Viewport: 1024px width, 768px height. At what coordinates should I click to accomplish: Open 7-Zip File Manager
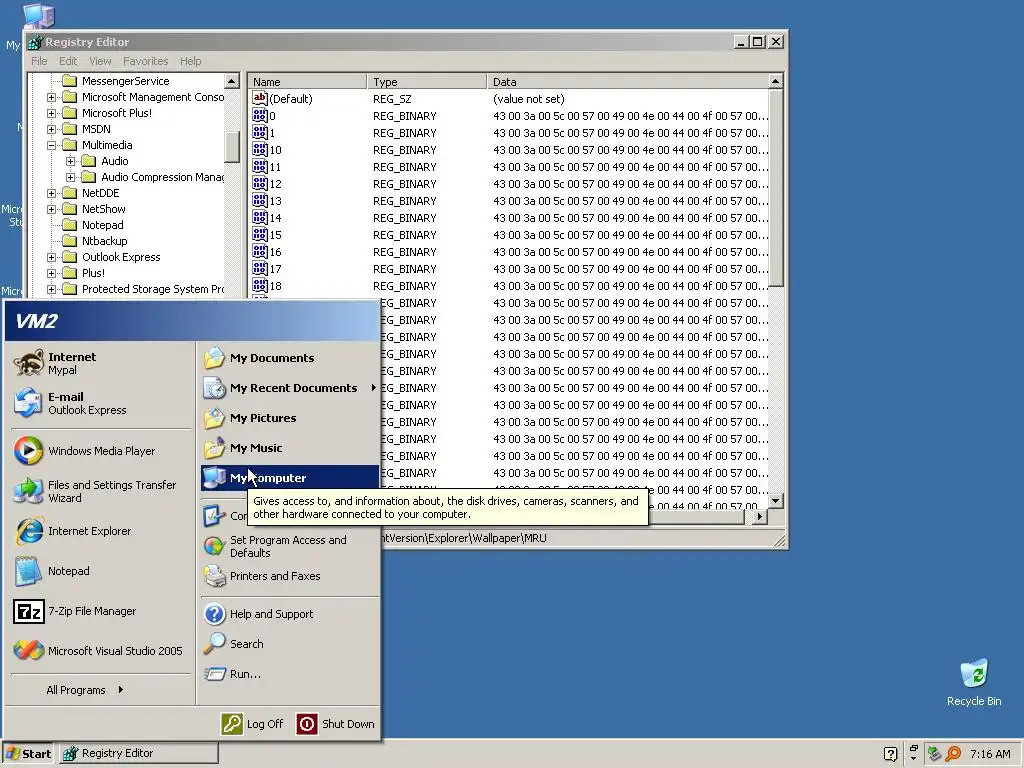click(101, 611)
